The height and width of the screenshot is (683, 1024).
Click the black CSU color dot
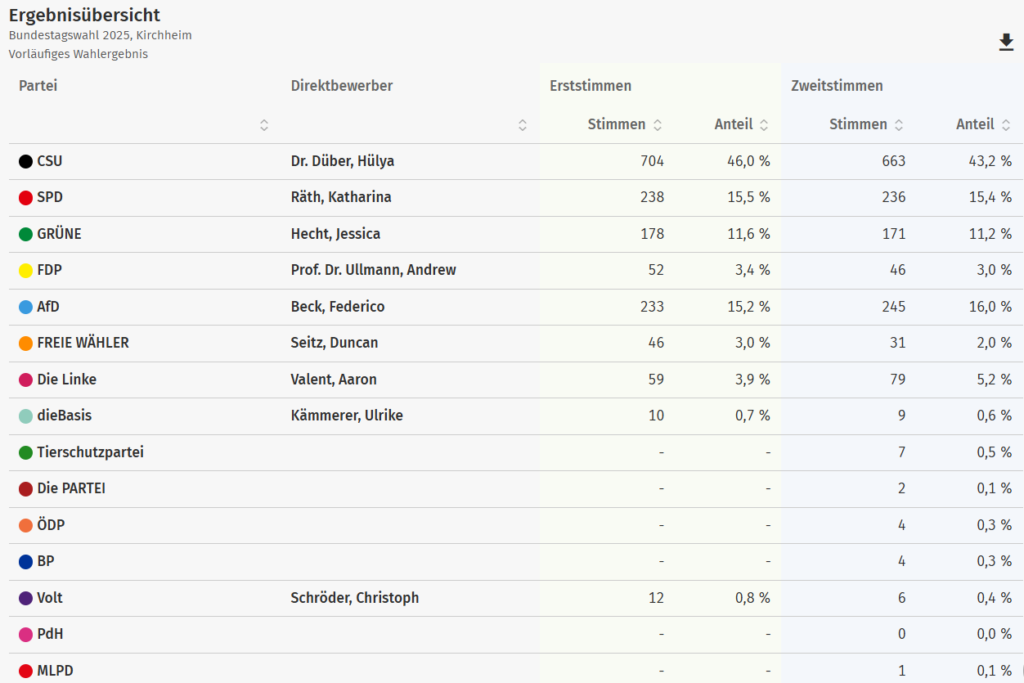pyautogui.click(x=25, y=161)
